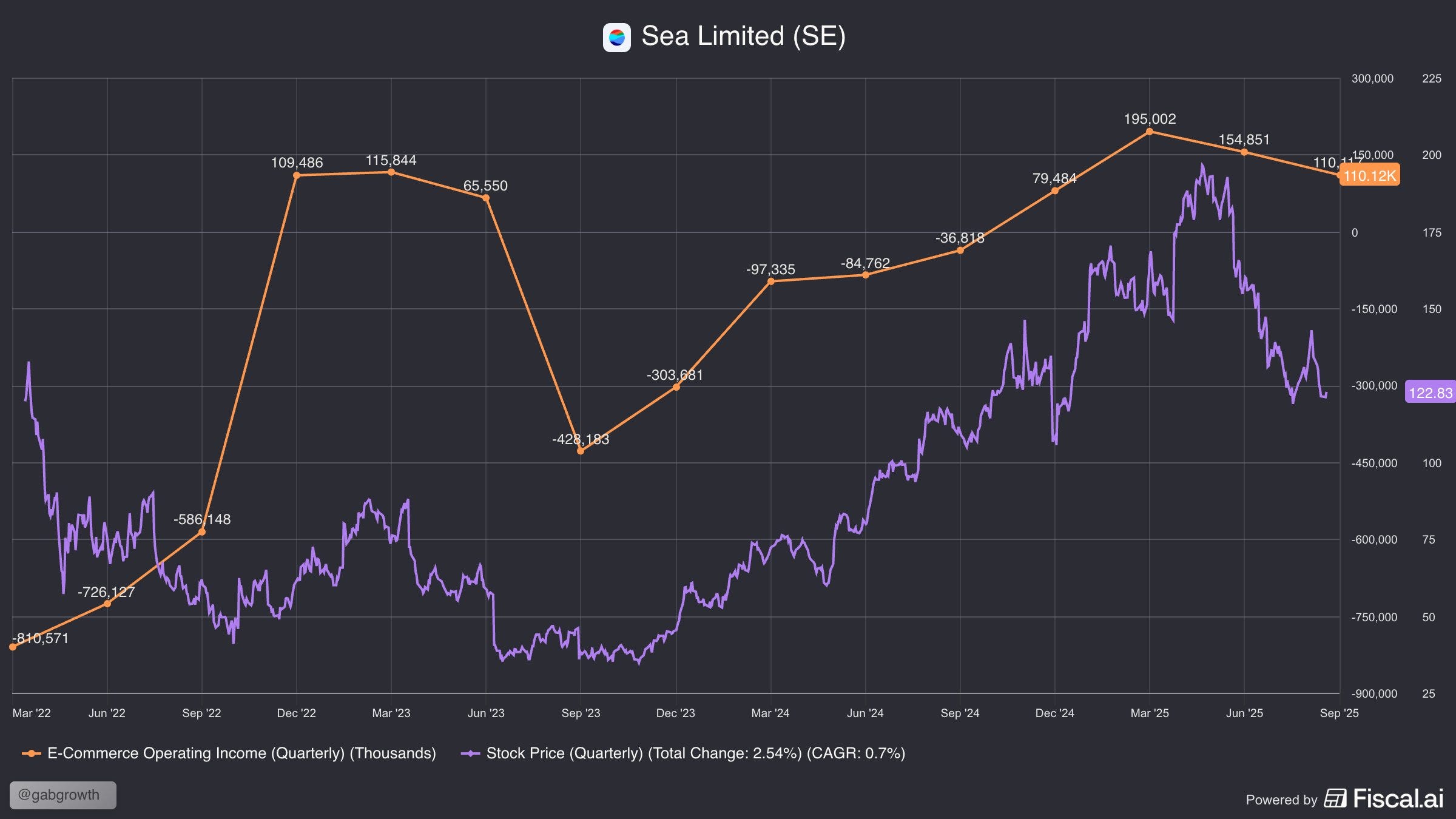Select the 195,002 peak data point
Image resolution: width=1456 pixels, height=819 pixels.
(1149, 132)
